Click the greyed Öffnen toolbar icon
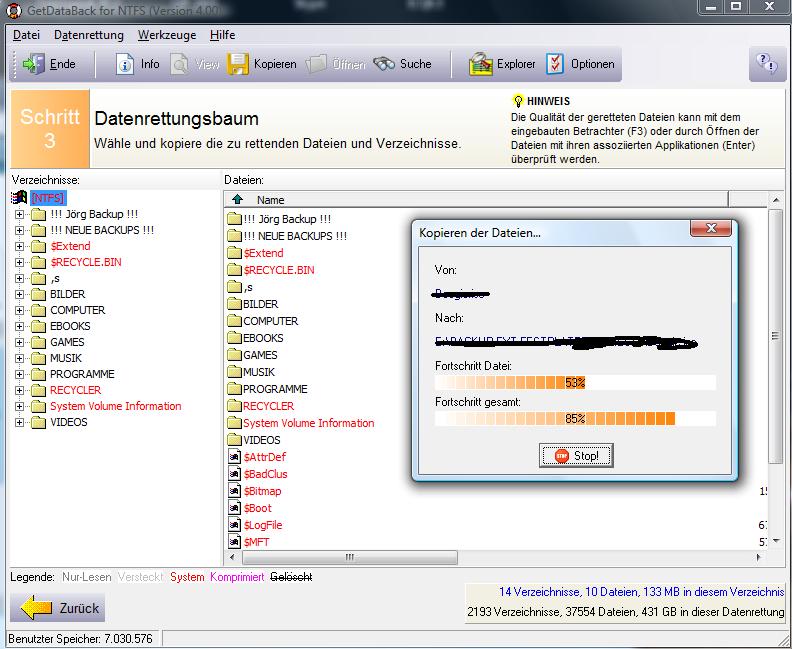 coord(316,64)
